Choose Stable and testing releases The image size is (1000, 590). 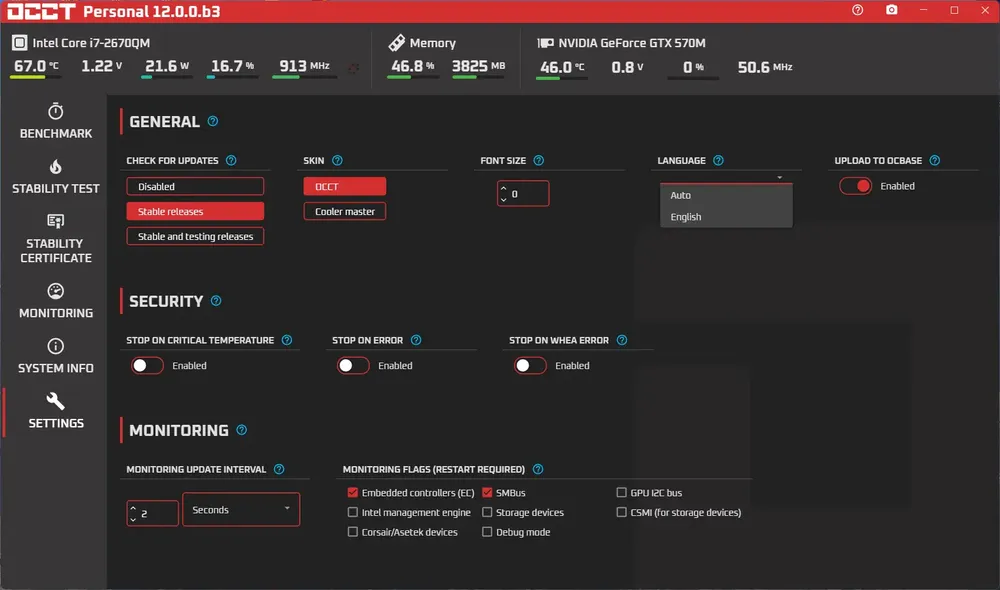pyautogui.click(x=195, y=236)
